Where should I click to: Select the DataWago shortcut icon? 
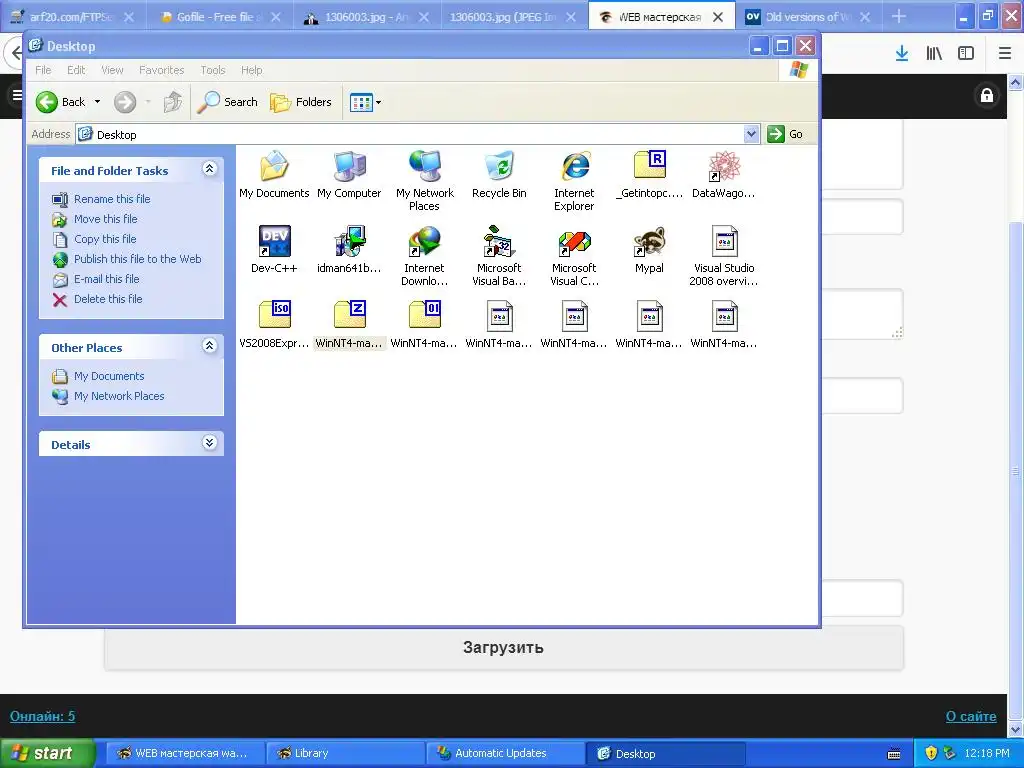point(724,174)
